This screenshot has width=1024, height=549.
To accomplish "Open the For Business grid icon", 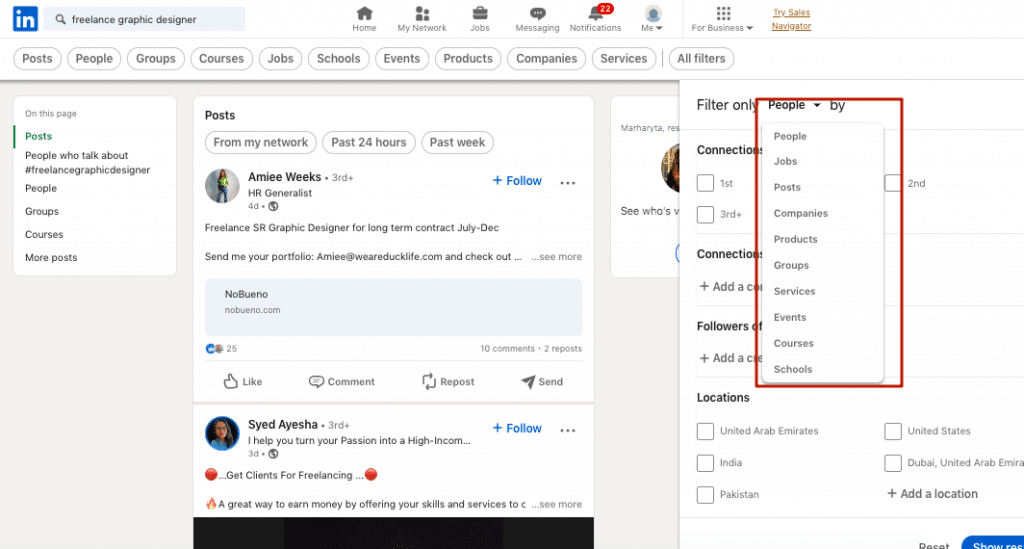I will [723, 13].
